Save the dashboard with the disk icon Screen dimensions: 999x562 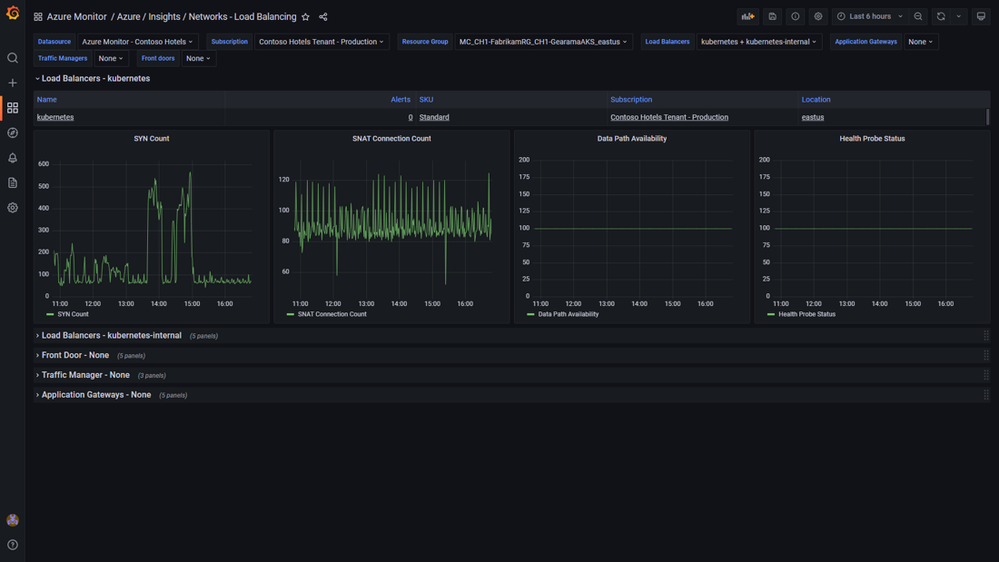pos(772,17)
